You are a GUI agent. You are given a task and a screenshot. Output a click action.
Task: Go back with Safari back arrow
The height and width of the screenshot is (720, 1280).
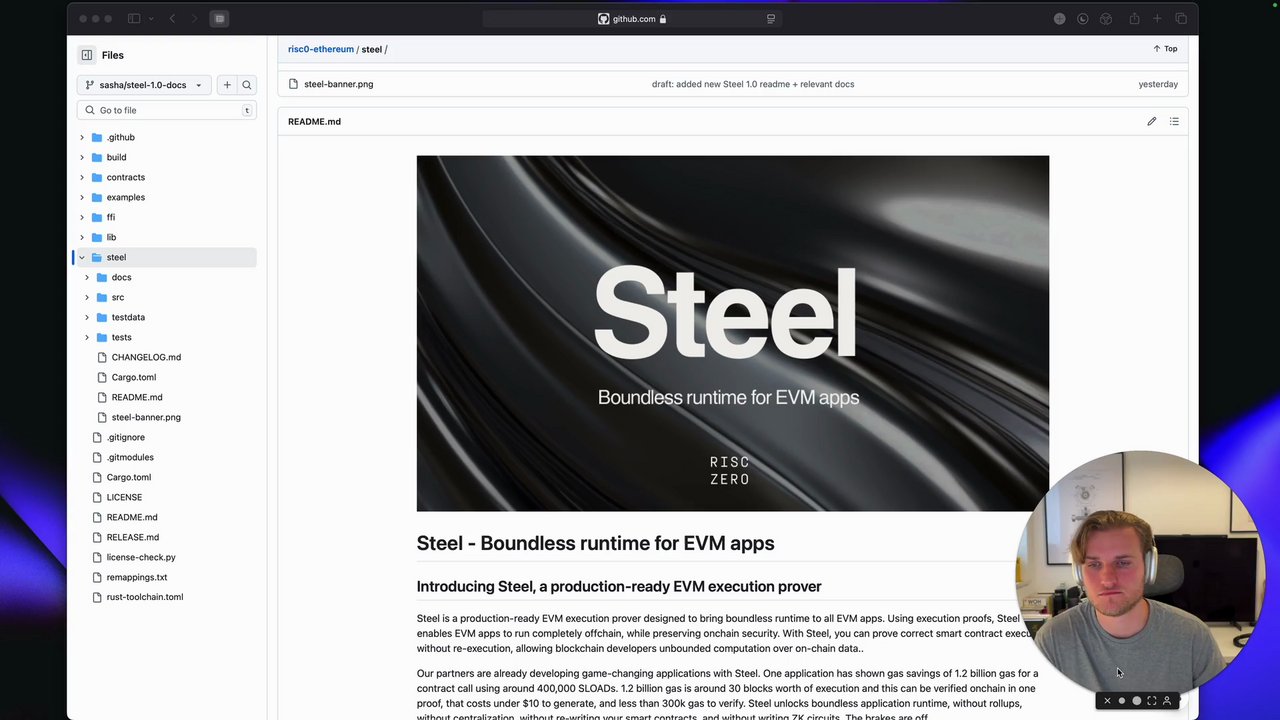(x=172, y=18)
